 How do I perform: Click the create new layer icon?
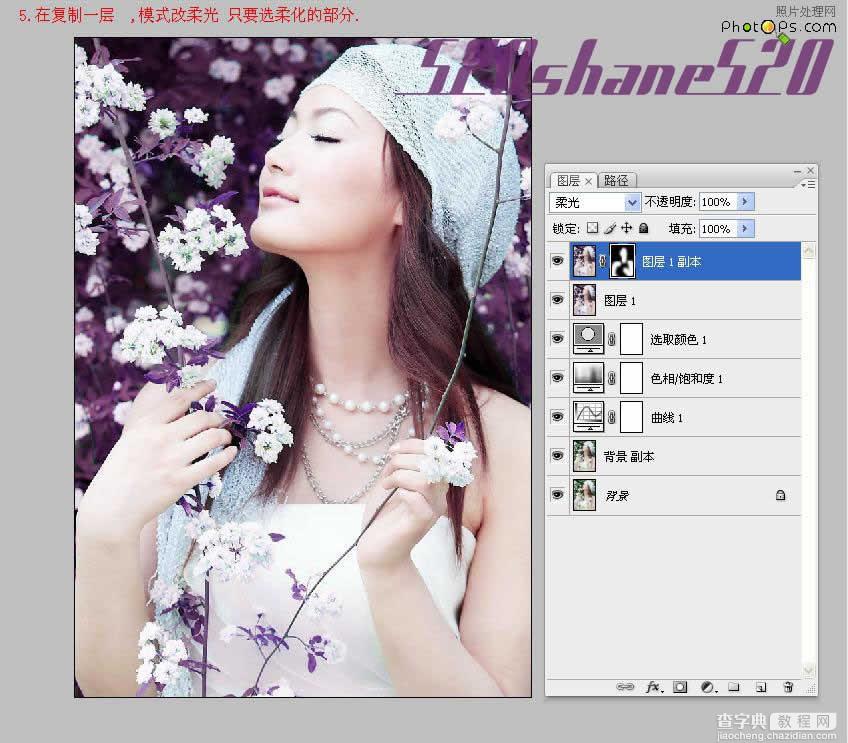pos(762,688)
